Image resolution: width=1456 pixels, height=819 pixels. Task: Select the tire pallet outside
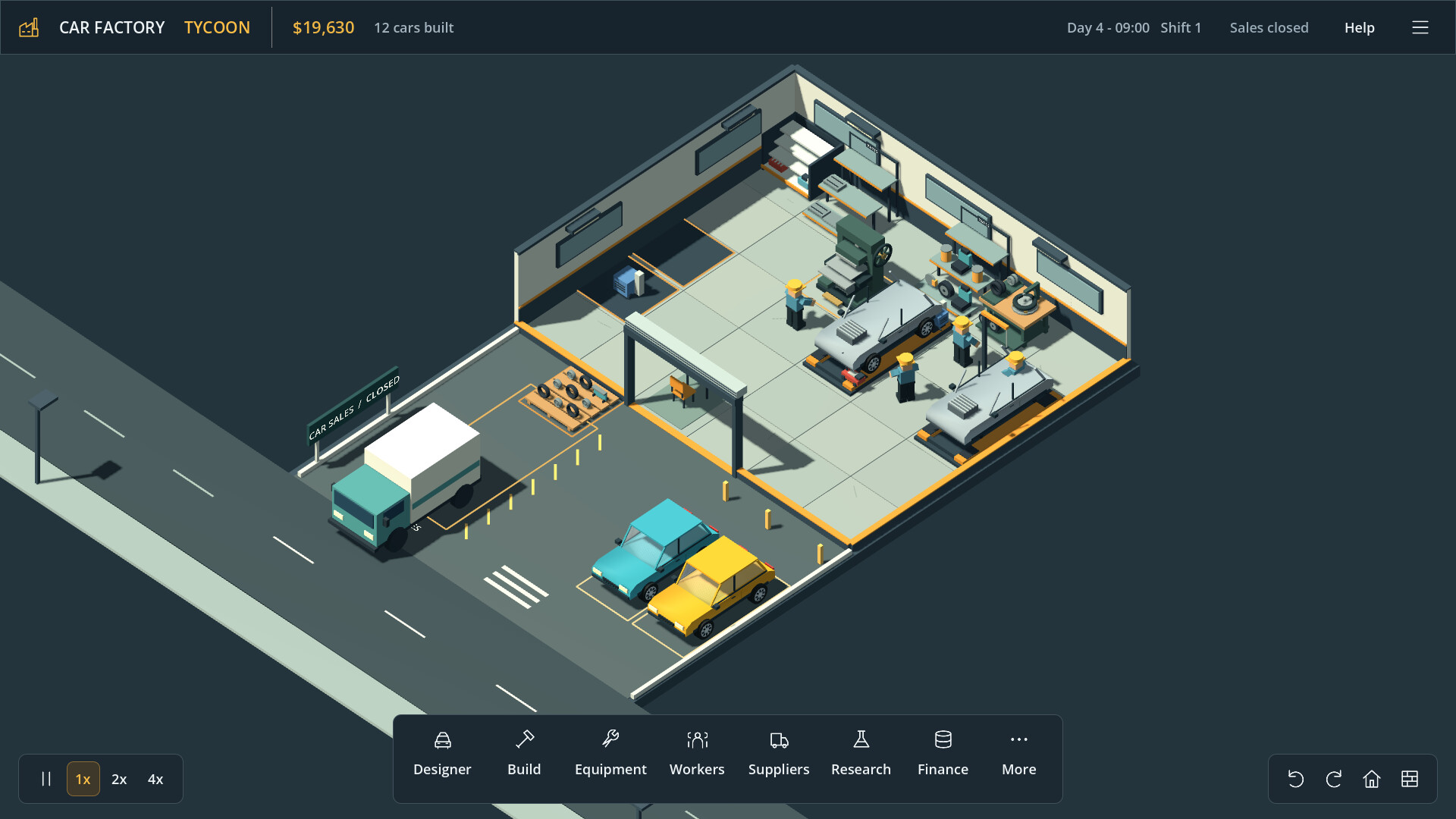click(x=570, y=397)
